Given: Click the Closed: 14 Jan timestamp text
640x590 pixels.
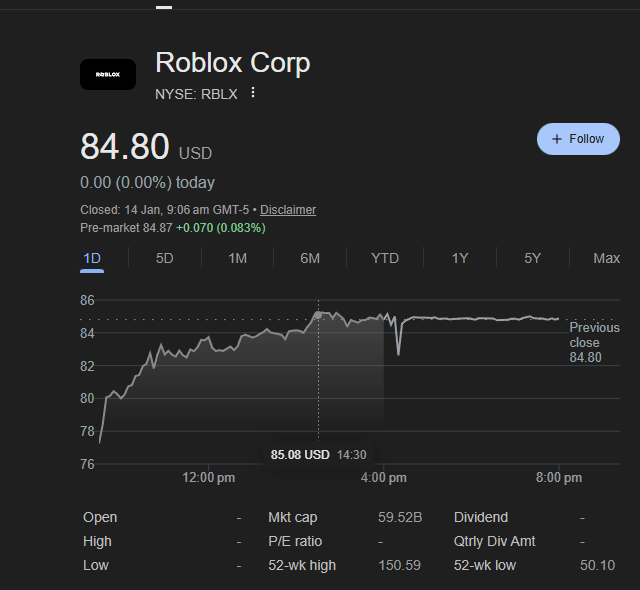Looking at the screenshot, I should click(x=164, y=210).
